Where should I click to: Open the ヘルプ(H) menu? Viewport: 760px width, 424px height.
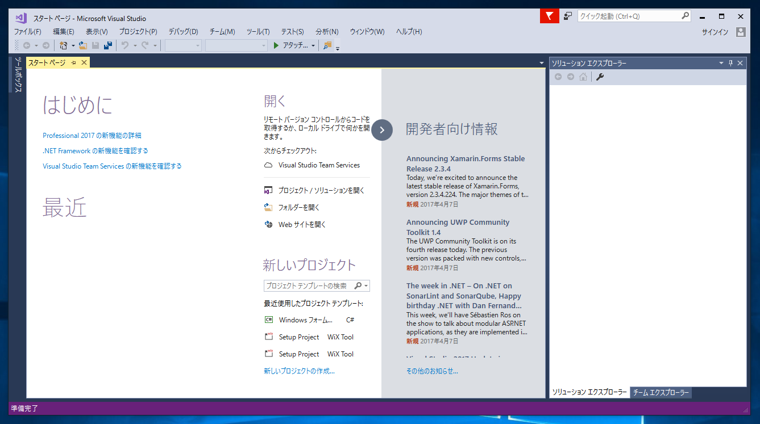(x=409, y=31)
